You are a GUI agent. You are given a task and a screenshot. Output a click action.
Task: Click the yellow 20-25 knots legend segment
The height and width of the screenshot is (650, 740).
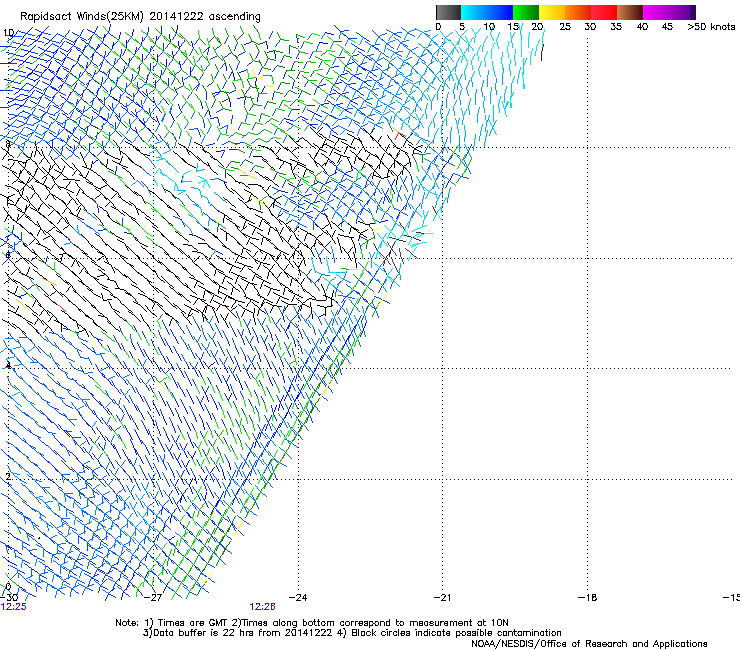(x=552, y=12)
